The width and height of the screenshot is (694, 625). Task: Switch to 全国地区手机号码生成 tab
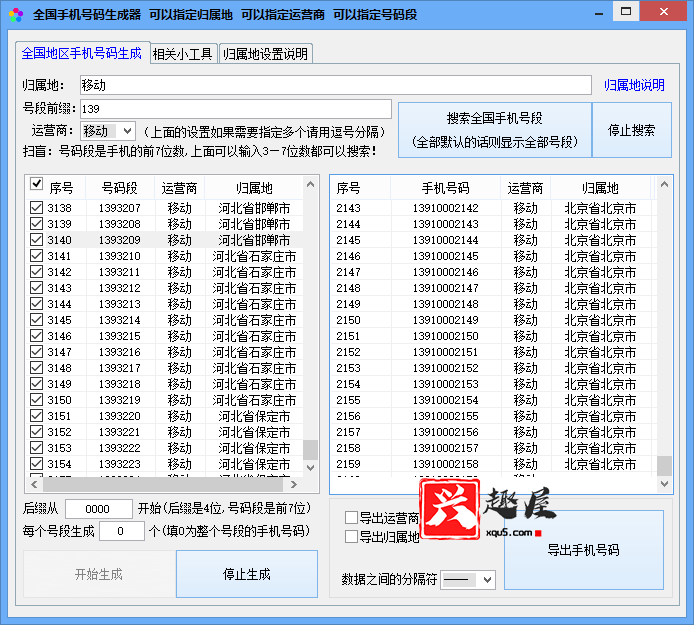81,53
